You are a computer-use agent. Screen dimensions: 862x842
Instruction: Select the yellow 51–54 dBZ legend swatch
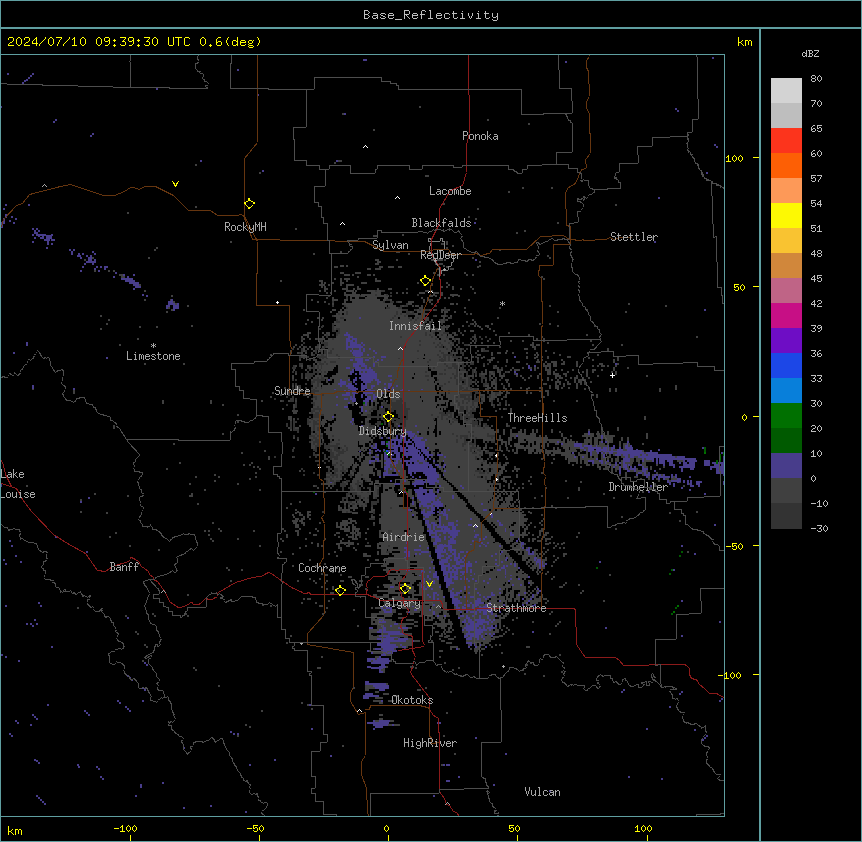pos(786,215)
